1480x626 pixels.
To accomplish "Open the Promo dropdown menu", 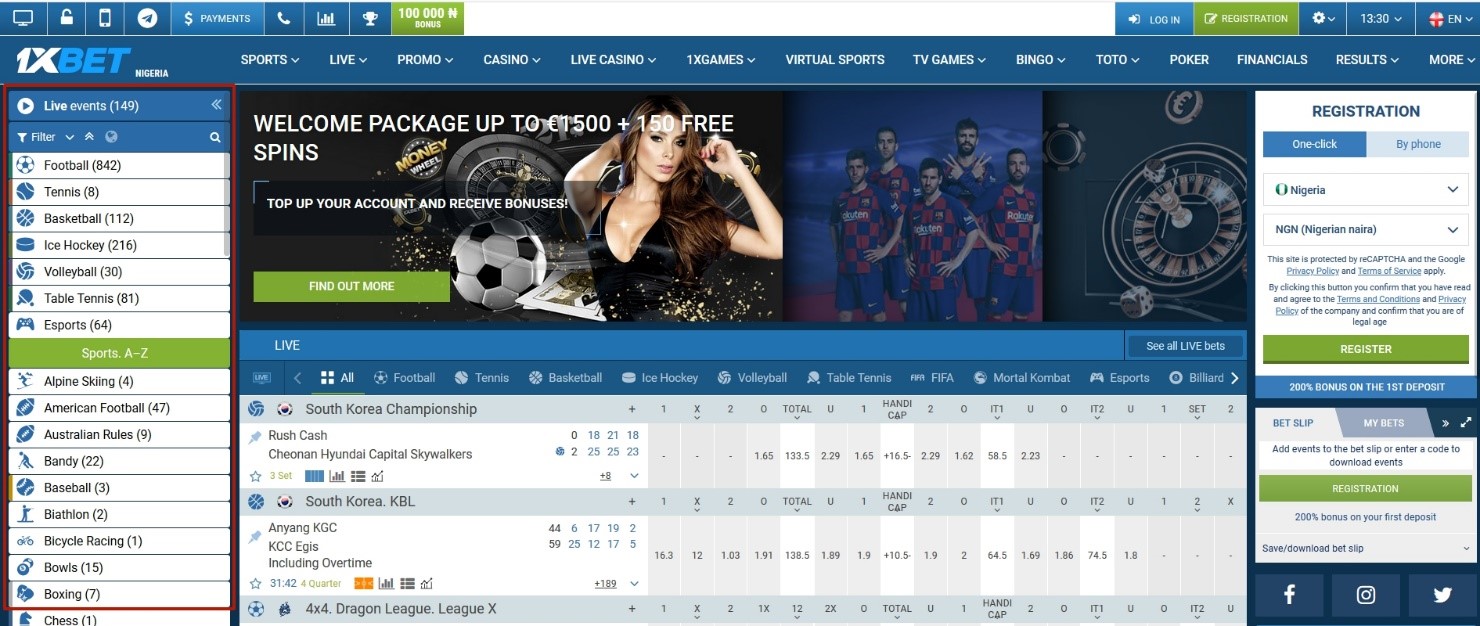I will [425, 59].
